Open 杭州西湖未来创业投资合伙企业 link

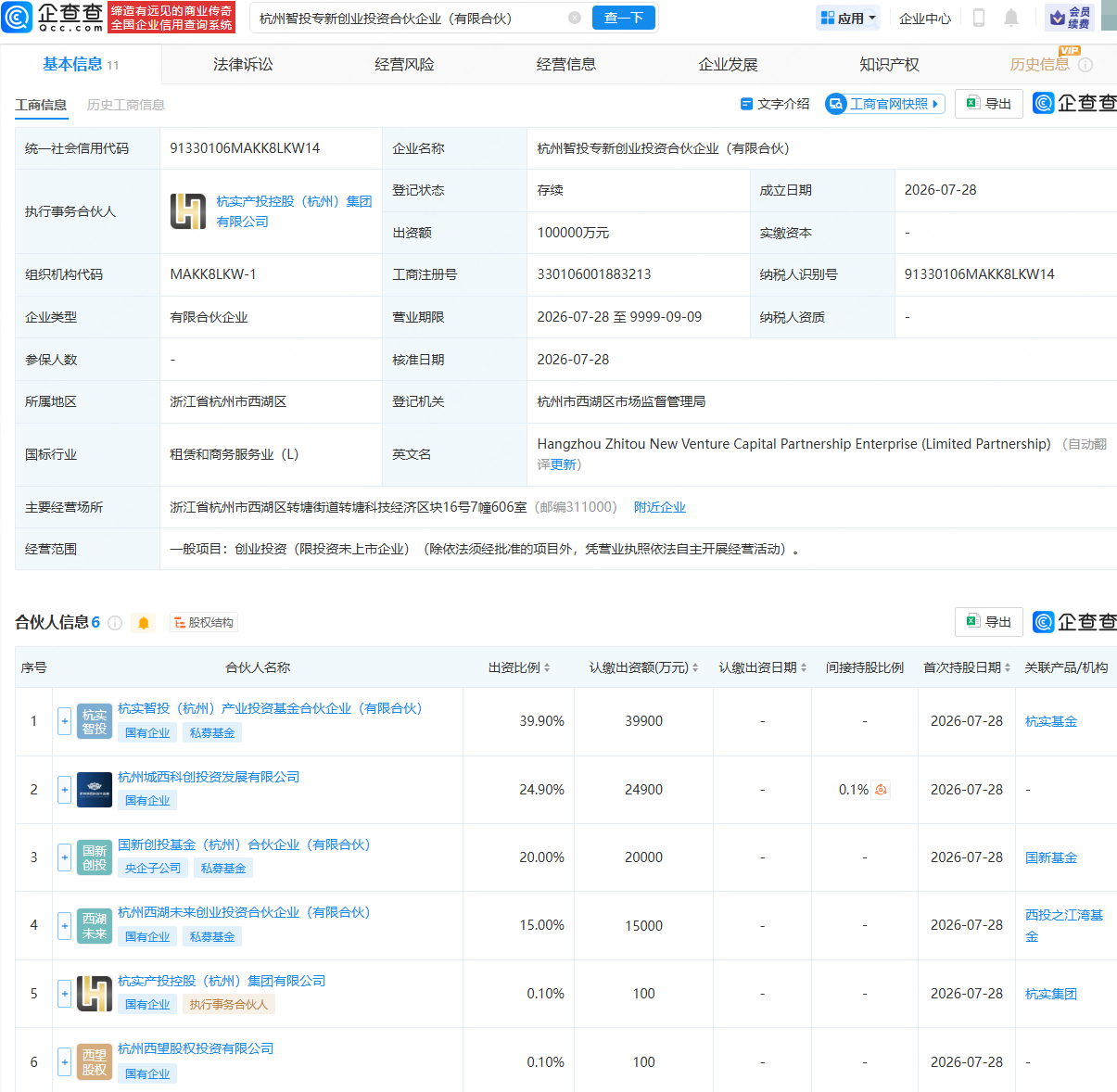click(x=244, y=912)
